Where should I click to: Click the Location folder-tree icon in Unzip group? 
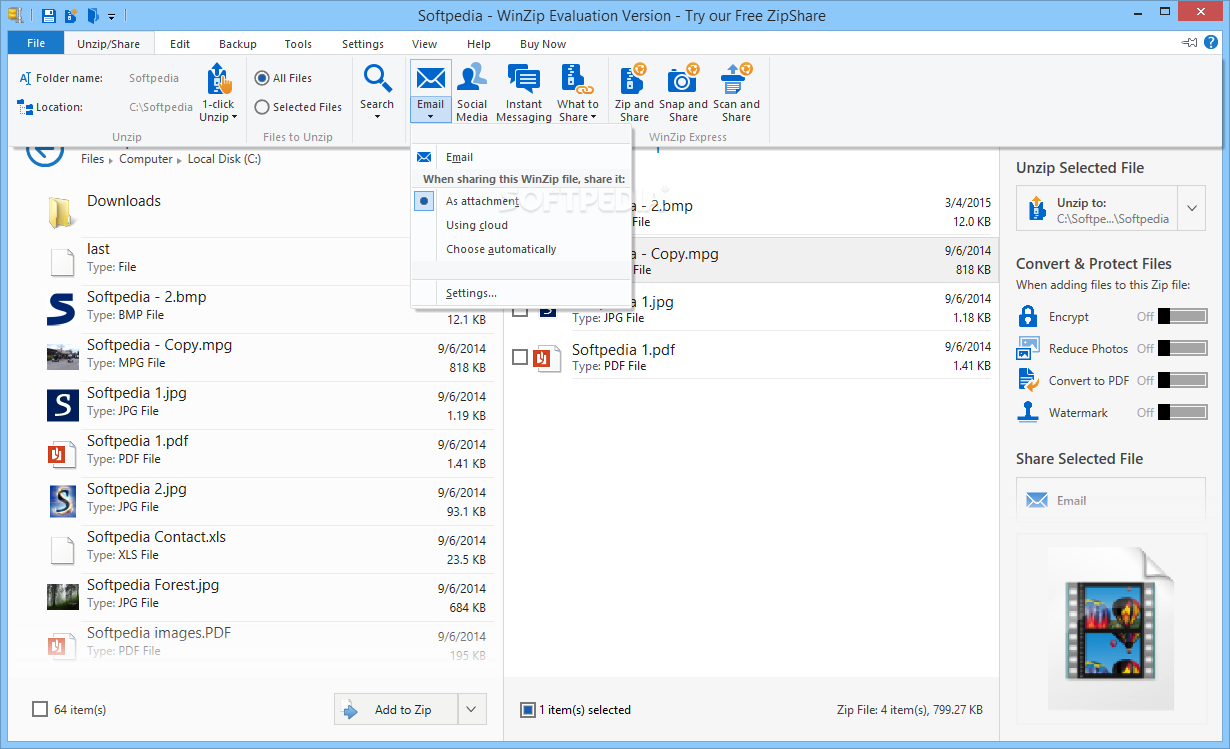25,107
